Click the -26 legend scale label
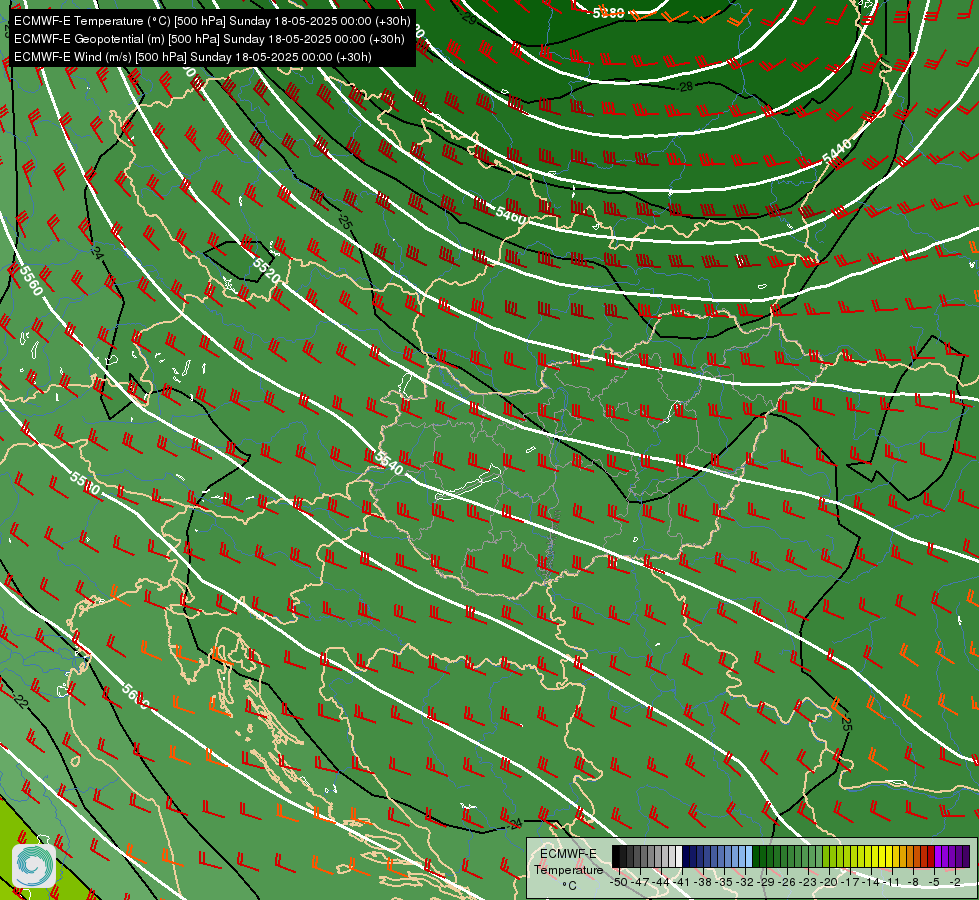 (x=788, y=883)
